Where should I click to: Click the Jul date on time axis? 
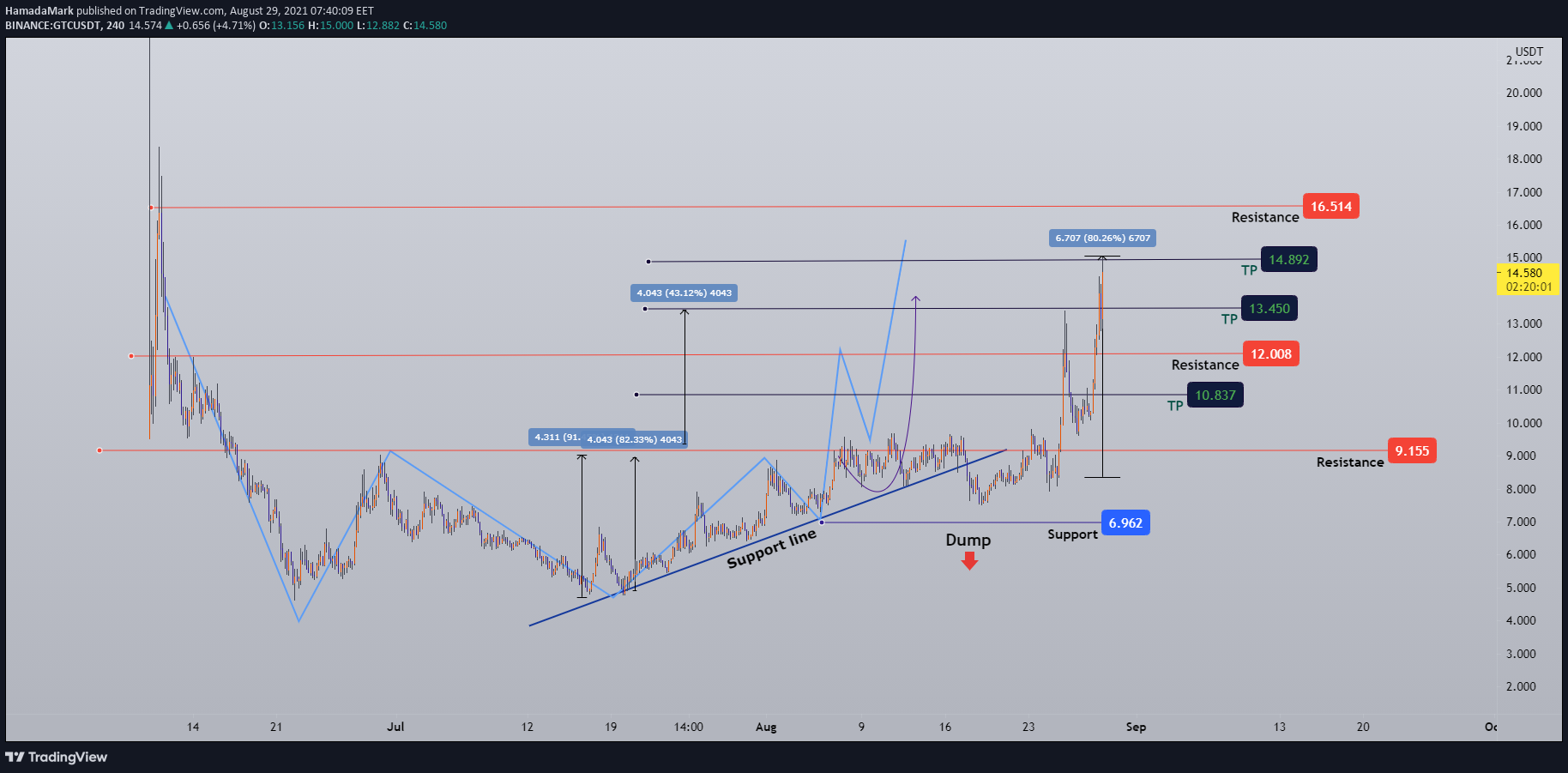(x=395, y=728)
